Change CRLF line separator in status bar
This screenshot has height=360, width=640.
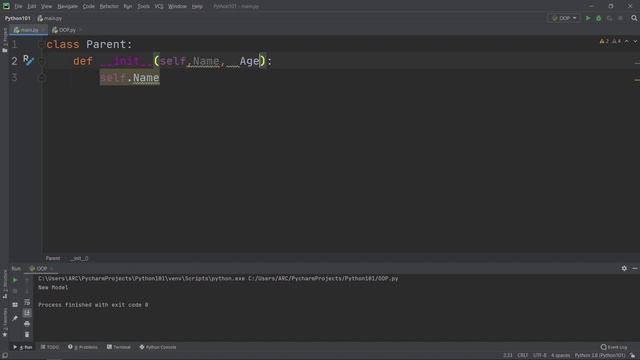pyautogui.click(x=522, y=356)
